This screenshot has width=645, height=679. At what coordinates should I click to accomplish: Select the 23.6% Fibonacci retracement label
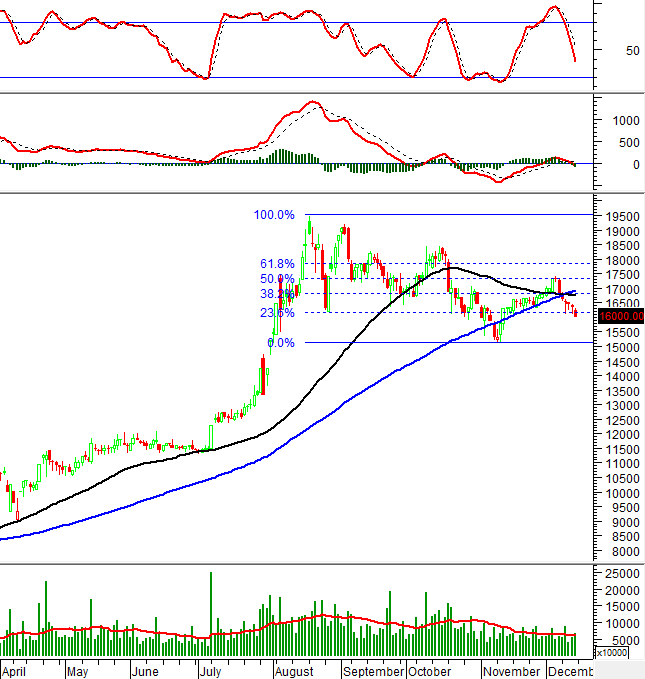point(277,312)
